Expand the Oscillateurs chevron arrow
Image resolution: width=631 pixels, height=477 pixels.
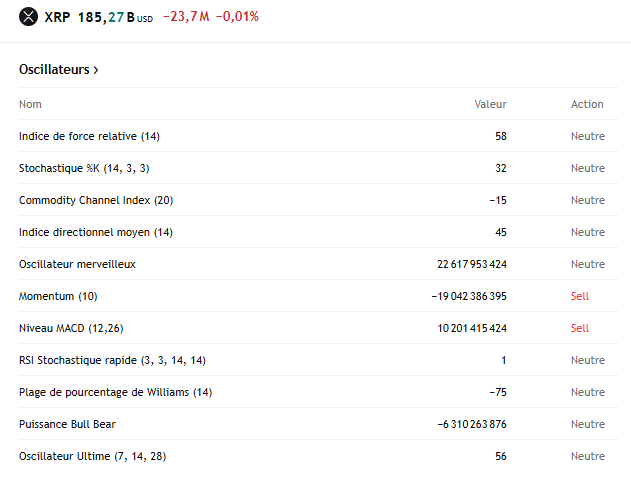pyautogui.click(x=96, y=70)
